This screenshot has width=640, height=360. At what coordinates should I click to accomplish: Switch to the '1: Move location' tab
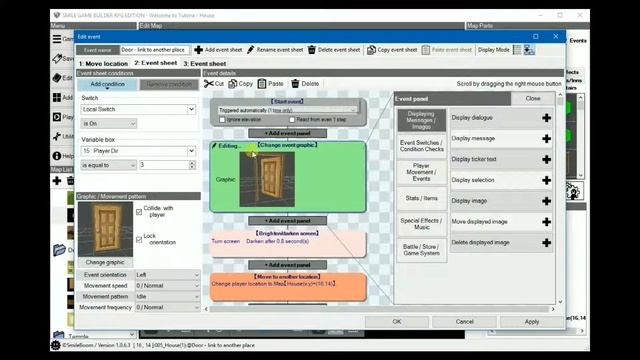click(x=103, y=64)
